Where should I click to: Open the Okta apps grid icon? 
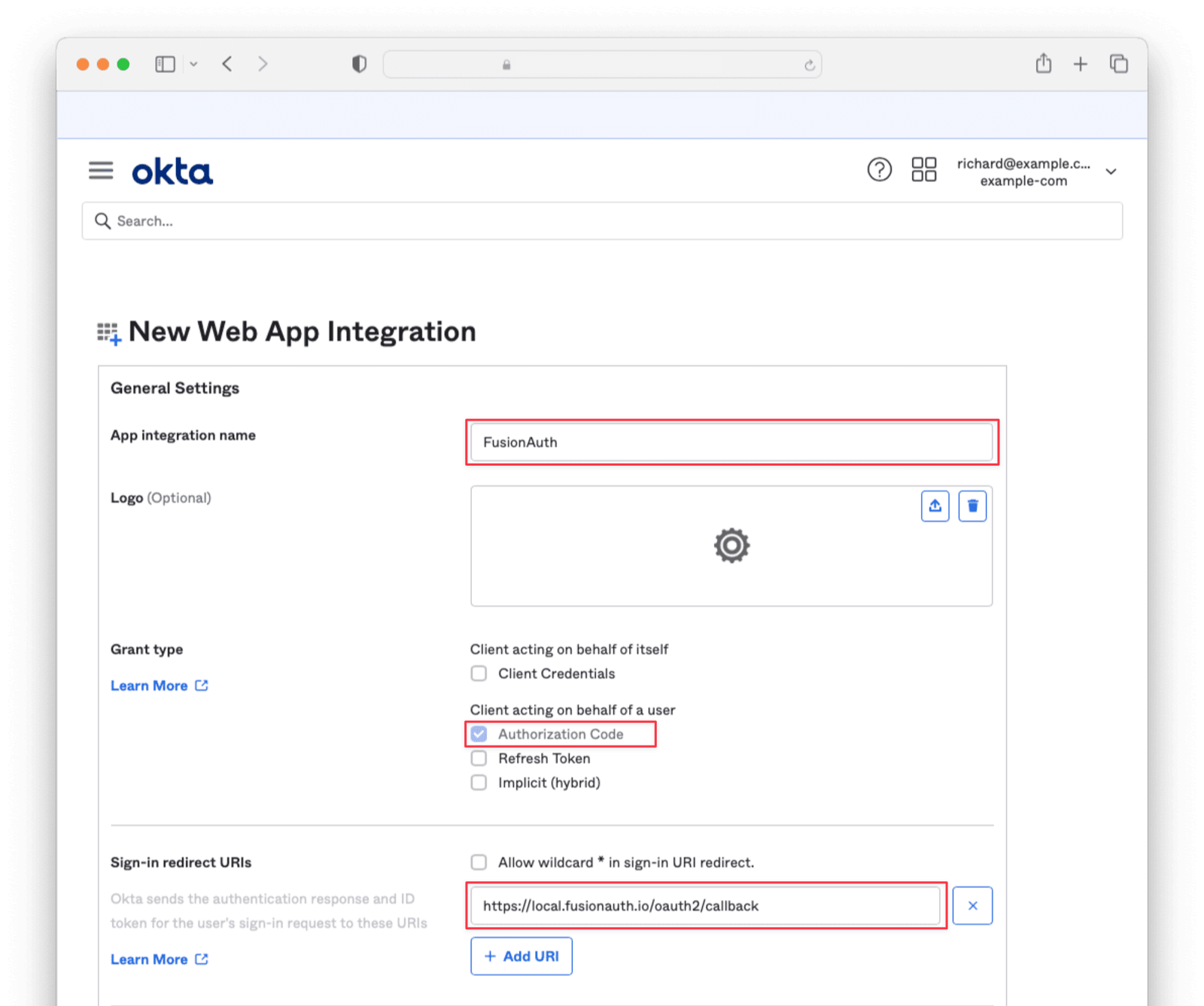click(923, 170)
